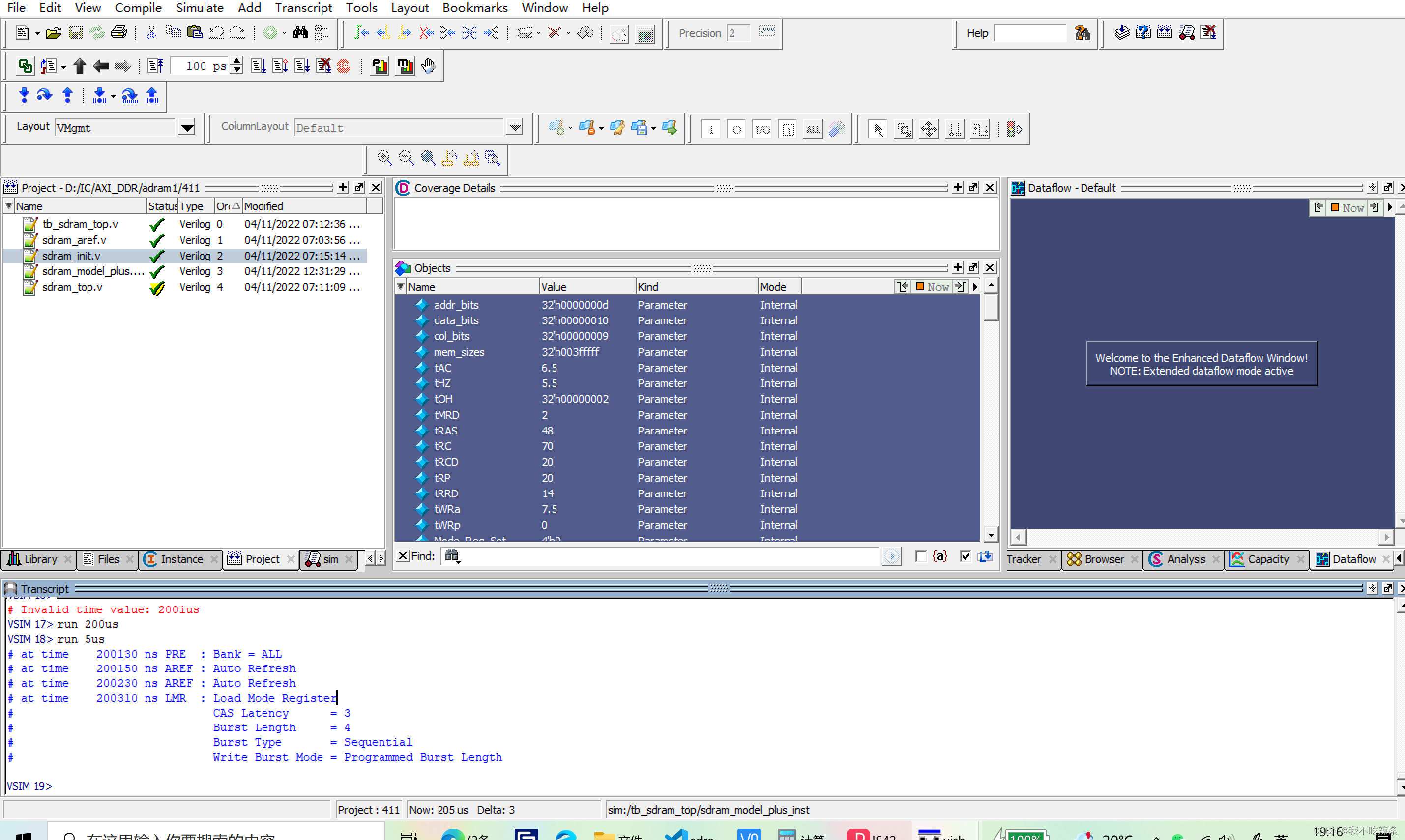
Task: Open the ColumnLayout Default dropdown
Action: pos(515,127)
